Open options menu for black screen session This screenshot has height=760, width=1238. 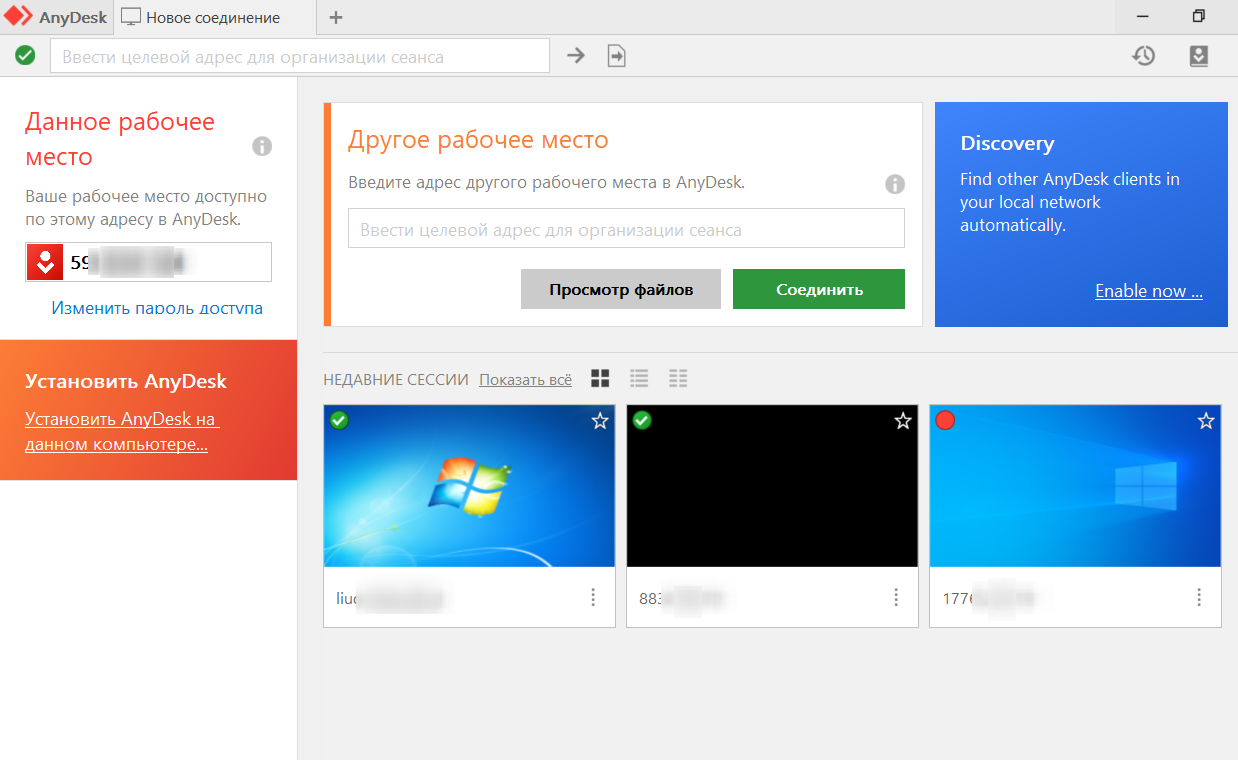[896, 597]
